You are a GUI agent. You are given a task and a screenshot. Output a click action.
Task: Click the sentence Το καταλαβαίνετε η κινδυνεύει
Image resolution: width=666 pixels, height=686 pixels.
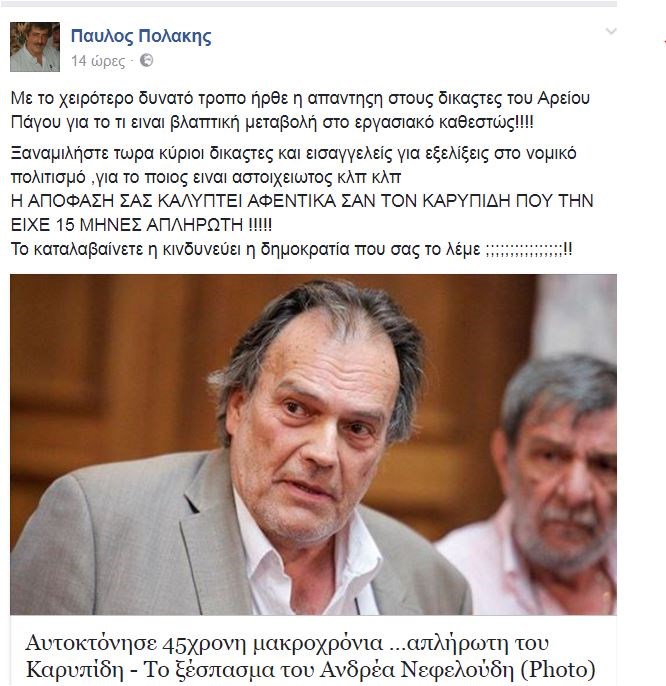click(291, 249)
